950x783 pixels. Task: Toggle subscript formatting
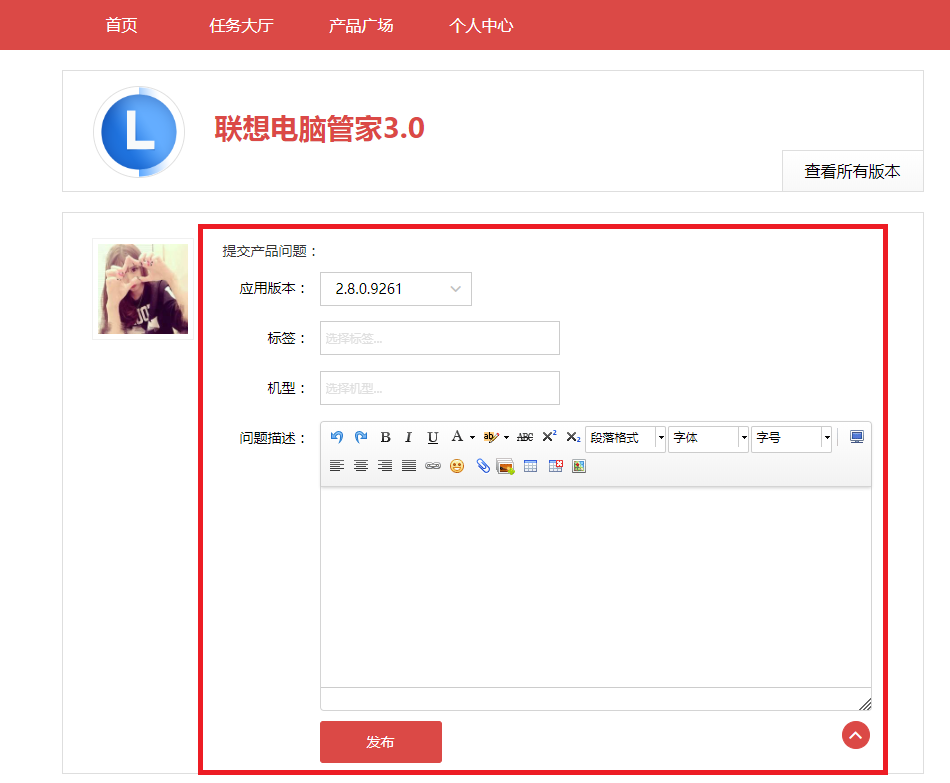point(573,437)
